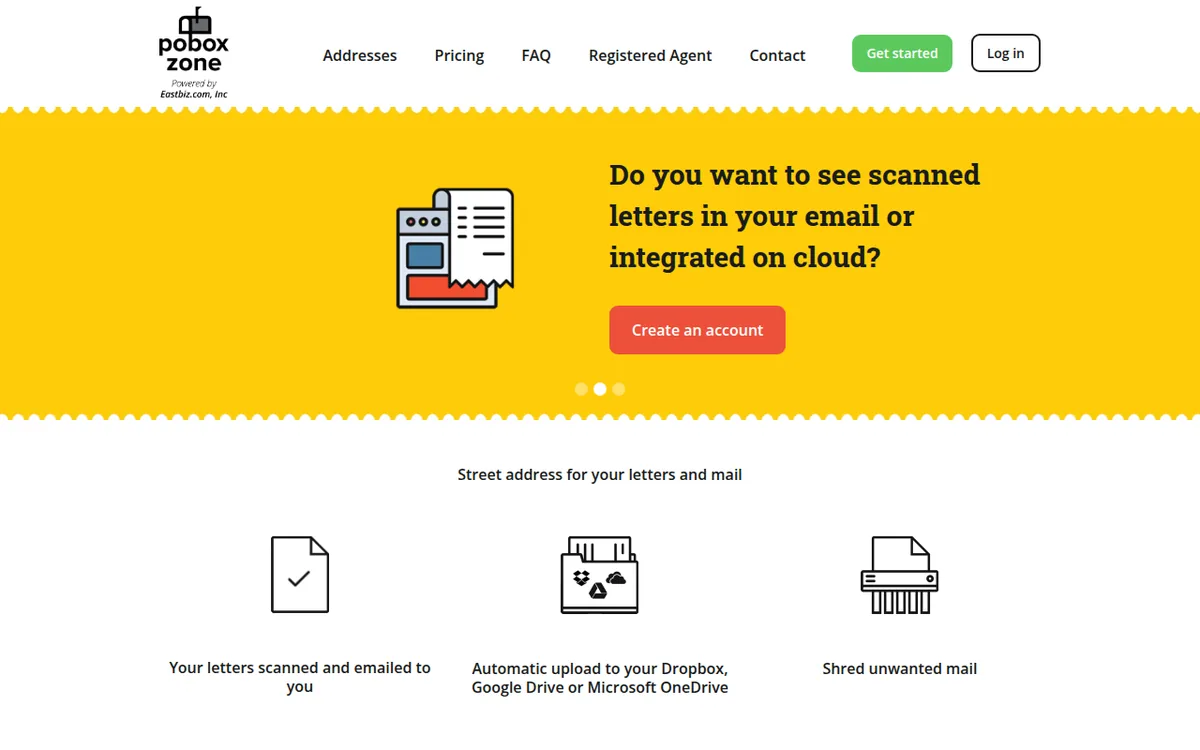This screenshot has width=1200, height=750.
Task: Click the 'Shred unwanted mail' text
Action: [900, 668]
